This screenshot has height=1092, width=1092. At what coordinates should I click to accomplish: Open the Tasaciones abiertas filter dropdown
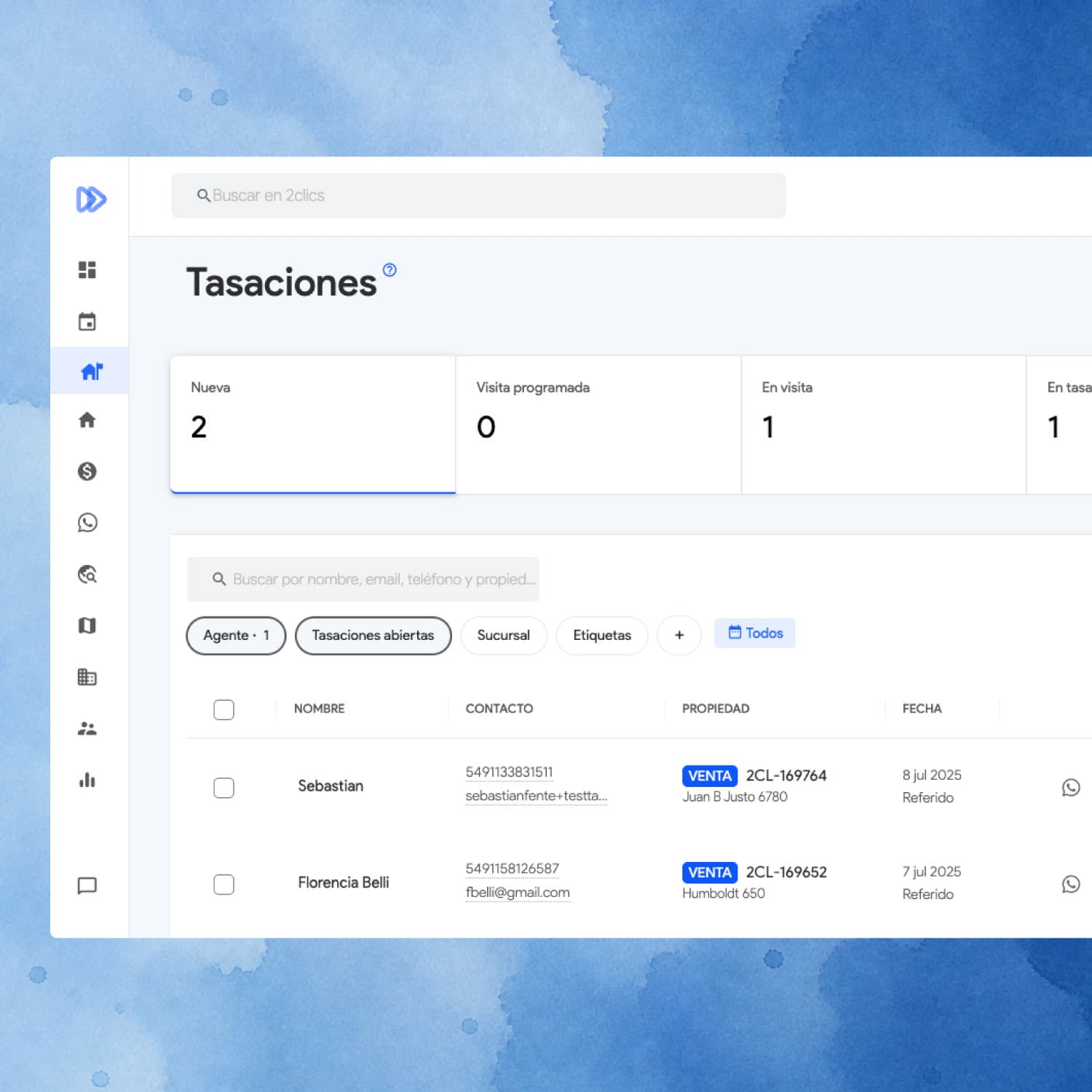[x=373, y=636]
